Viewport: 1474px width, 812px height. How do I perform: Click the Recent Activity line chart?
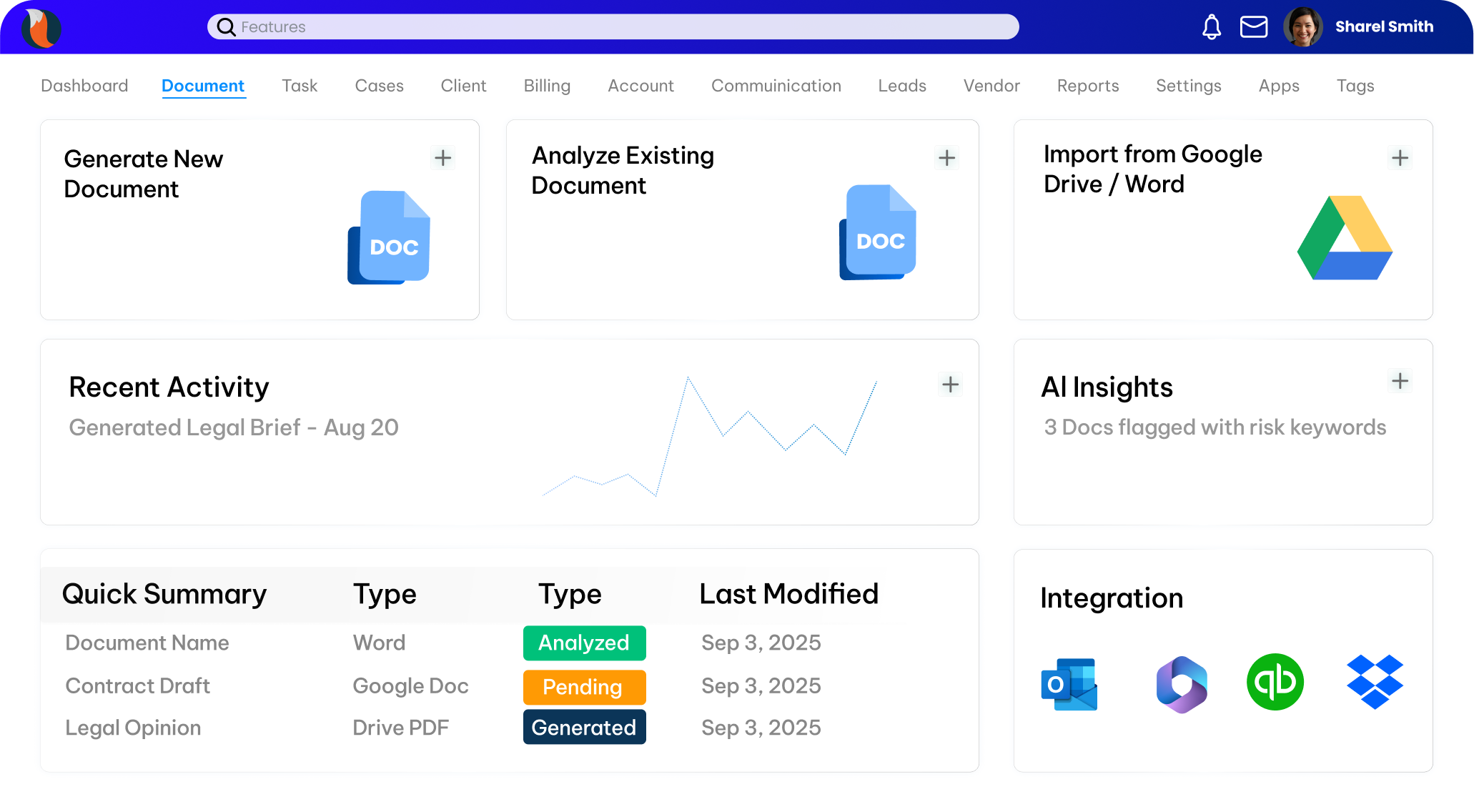point(710,436)
